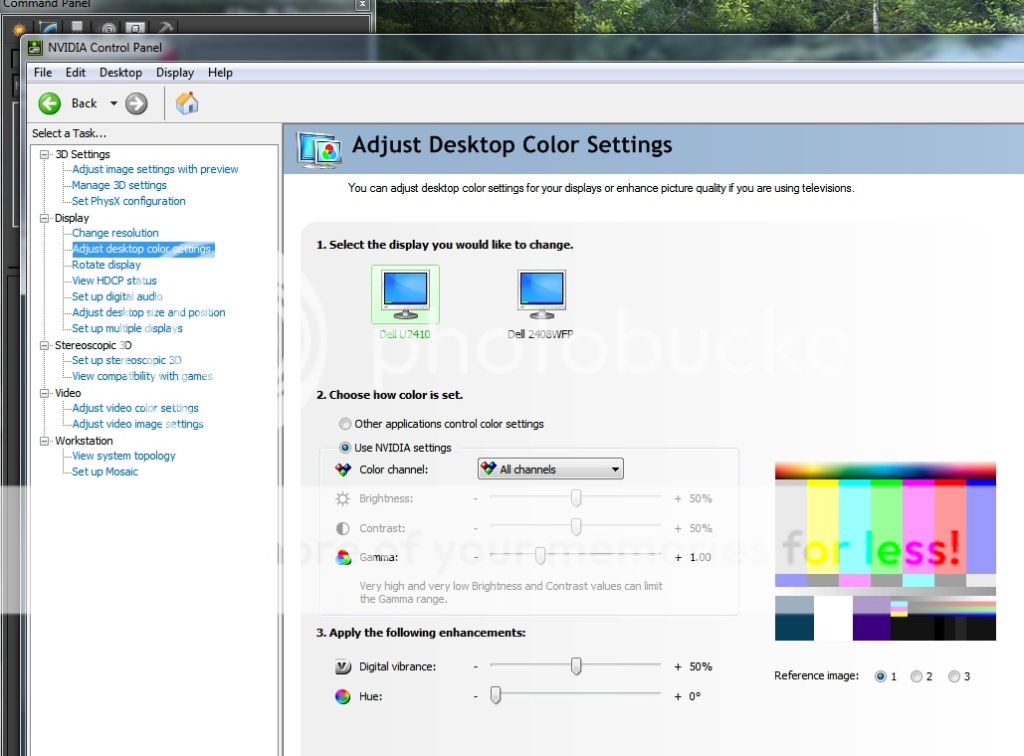Open the Color channel dropdown

tap(550, 469)
